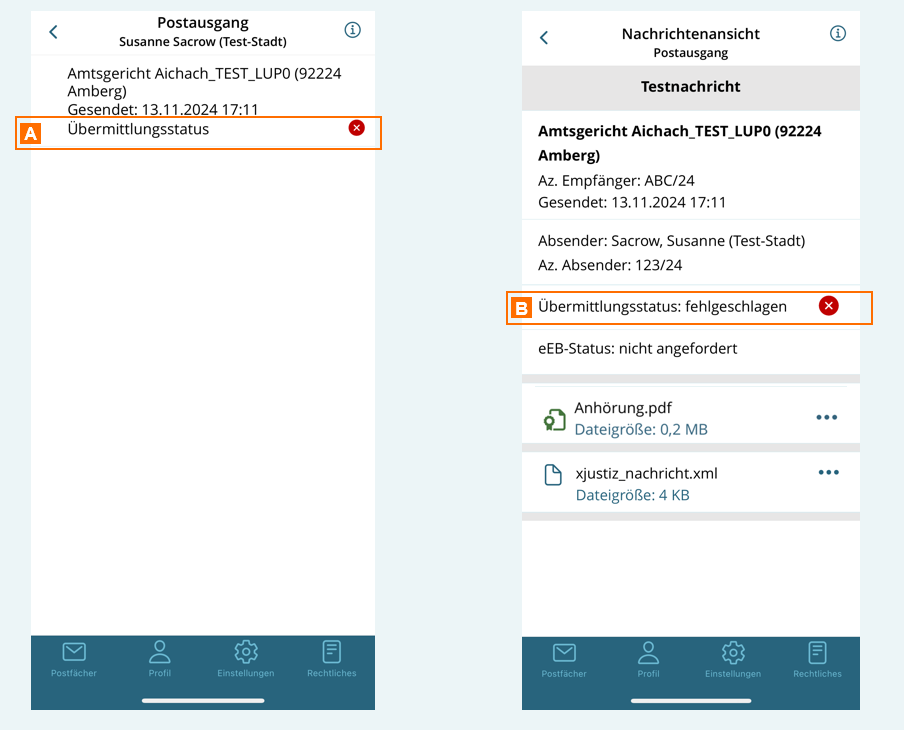
Task: Select Profil tab in right screen
Action: click(x=648, y=660)
